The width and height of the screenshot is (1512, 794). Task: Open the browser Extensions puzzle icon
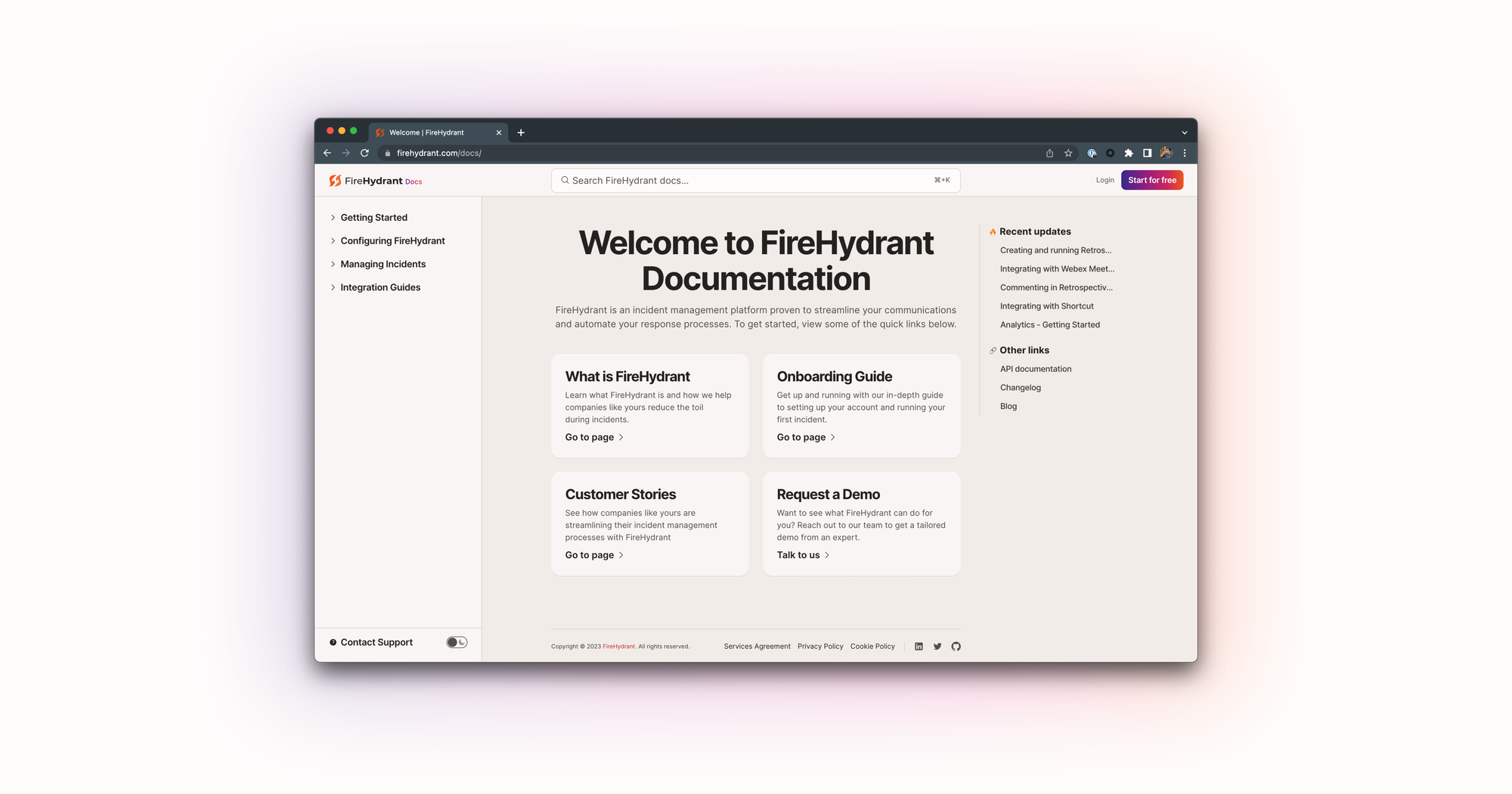(1129, 153)
